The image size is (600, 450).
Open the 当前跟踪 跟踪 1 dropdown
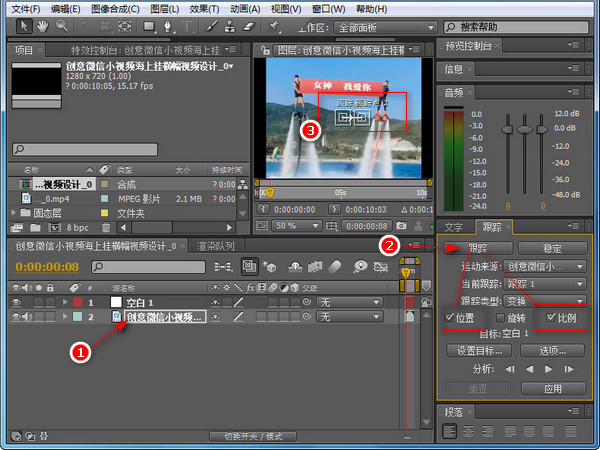(x=545, y=284)
